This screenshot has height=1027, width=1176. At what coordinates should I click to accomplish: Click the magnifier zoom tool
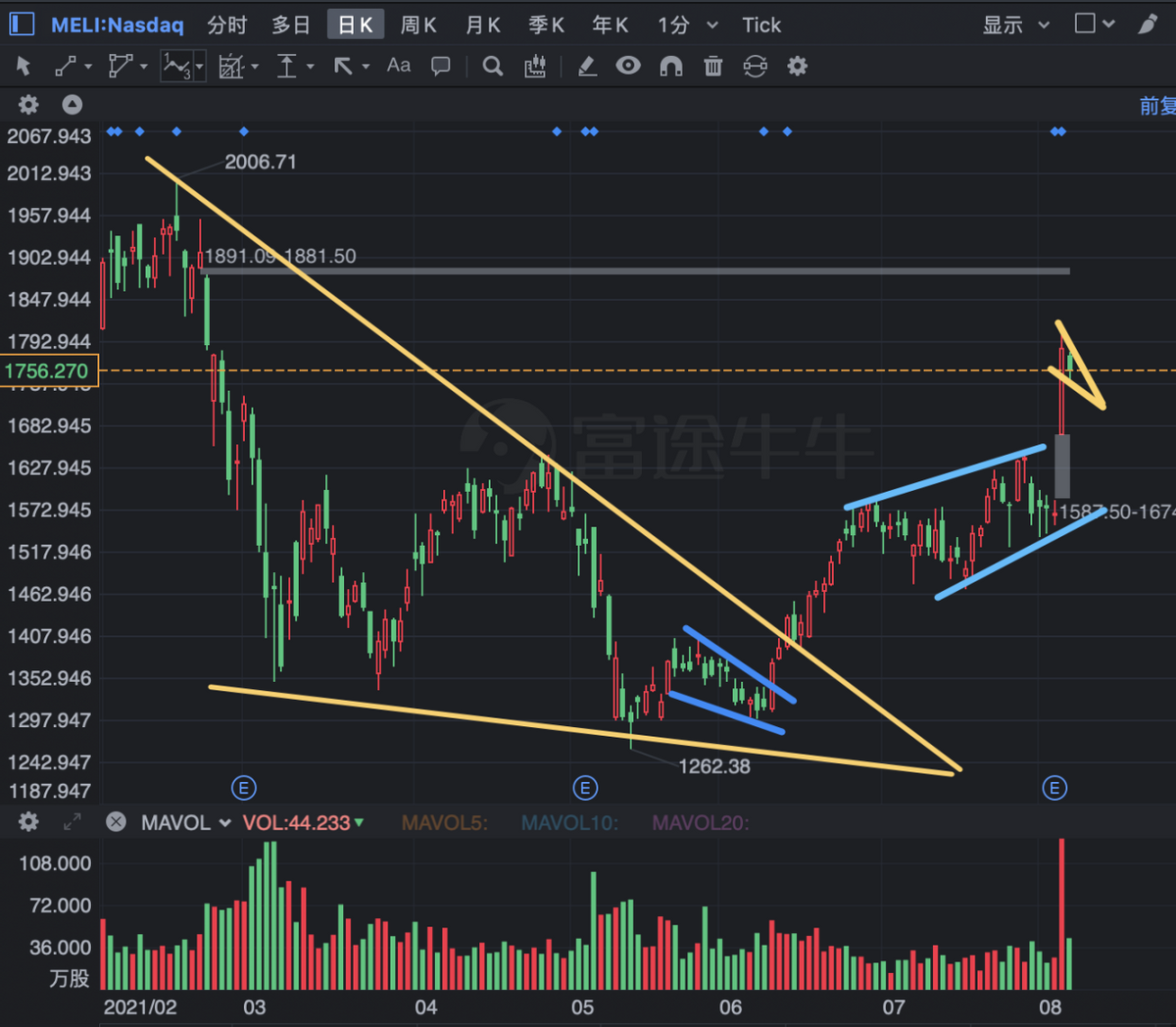click(493, 66)
